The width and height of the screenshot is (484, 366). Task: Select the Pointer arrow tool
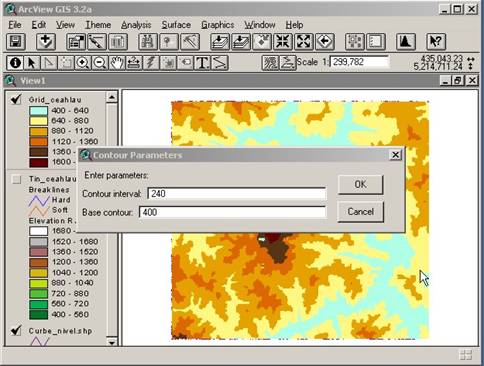coord(32,63)
